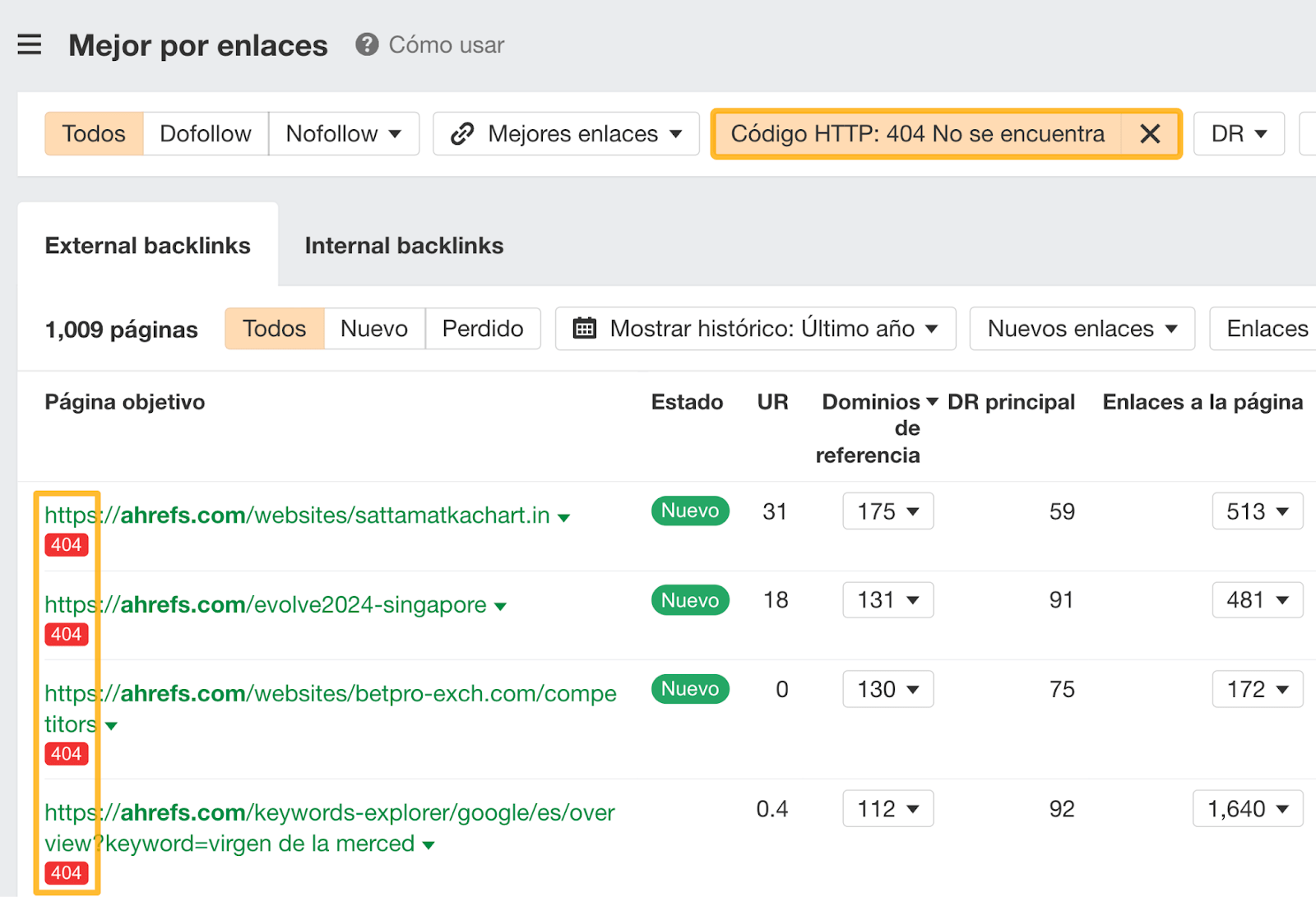Select the External backlinks tab
This screenshot has width=1316, height=897.
click(148, 245)
